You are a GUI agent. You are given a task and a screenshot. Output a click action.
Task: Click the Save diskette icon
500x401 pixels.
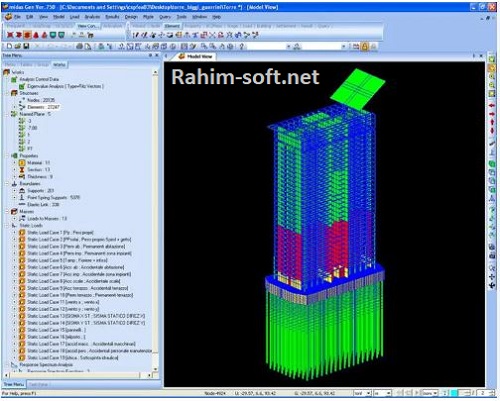26,46
